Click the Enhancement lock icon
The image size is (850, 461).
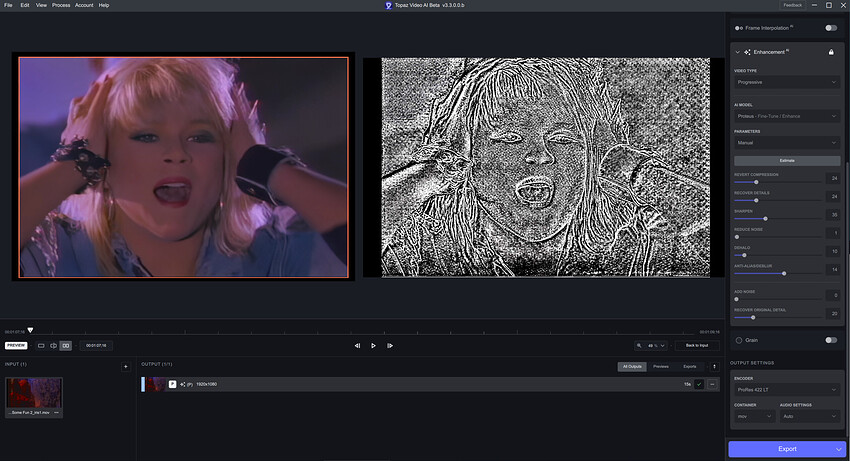[x=831, y=52]
